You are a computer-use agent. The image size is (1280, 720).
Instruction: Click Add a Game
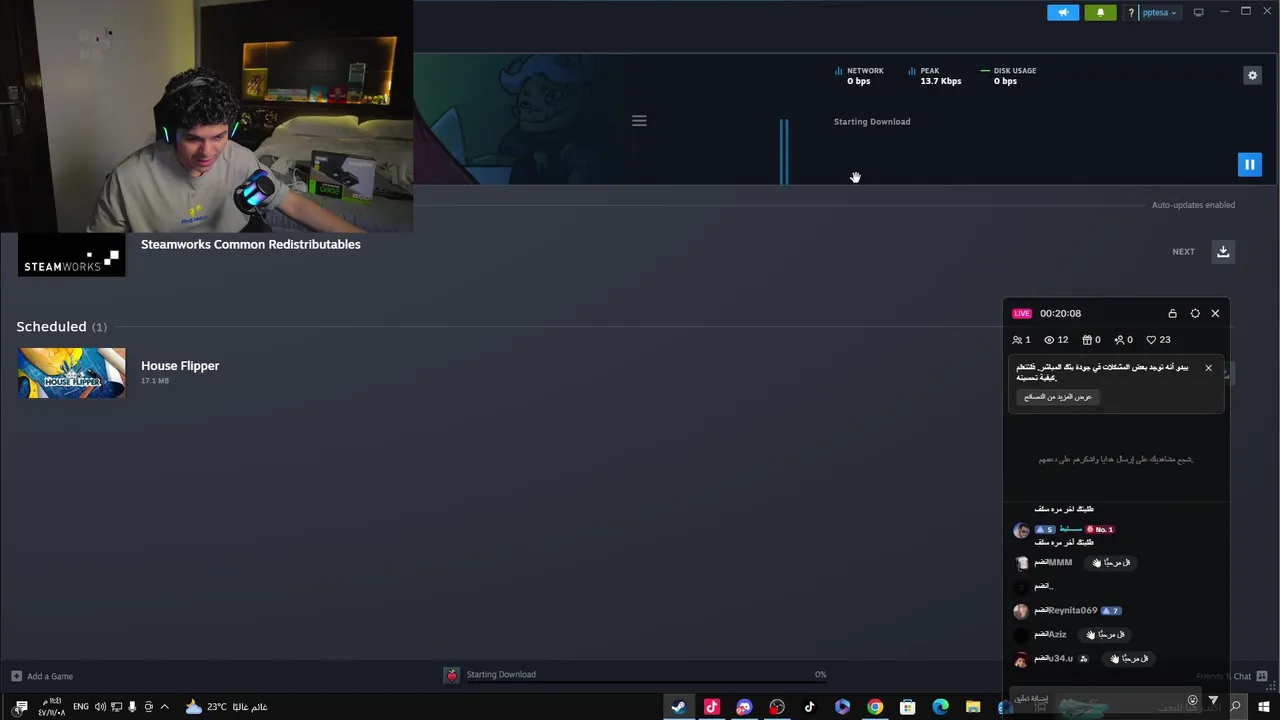42,676
